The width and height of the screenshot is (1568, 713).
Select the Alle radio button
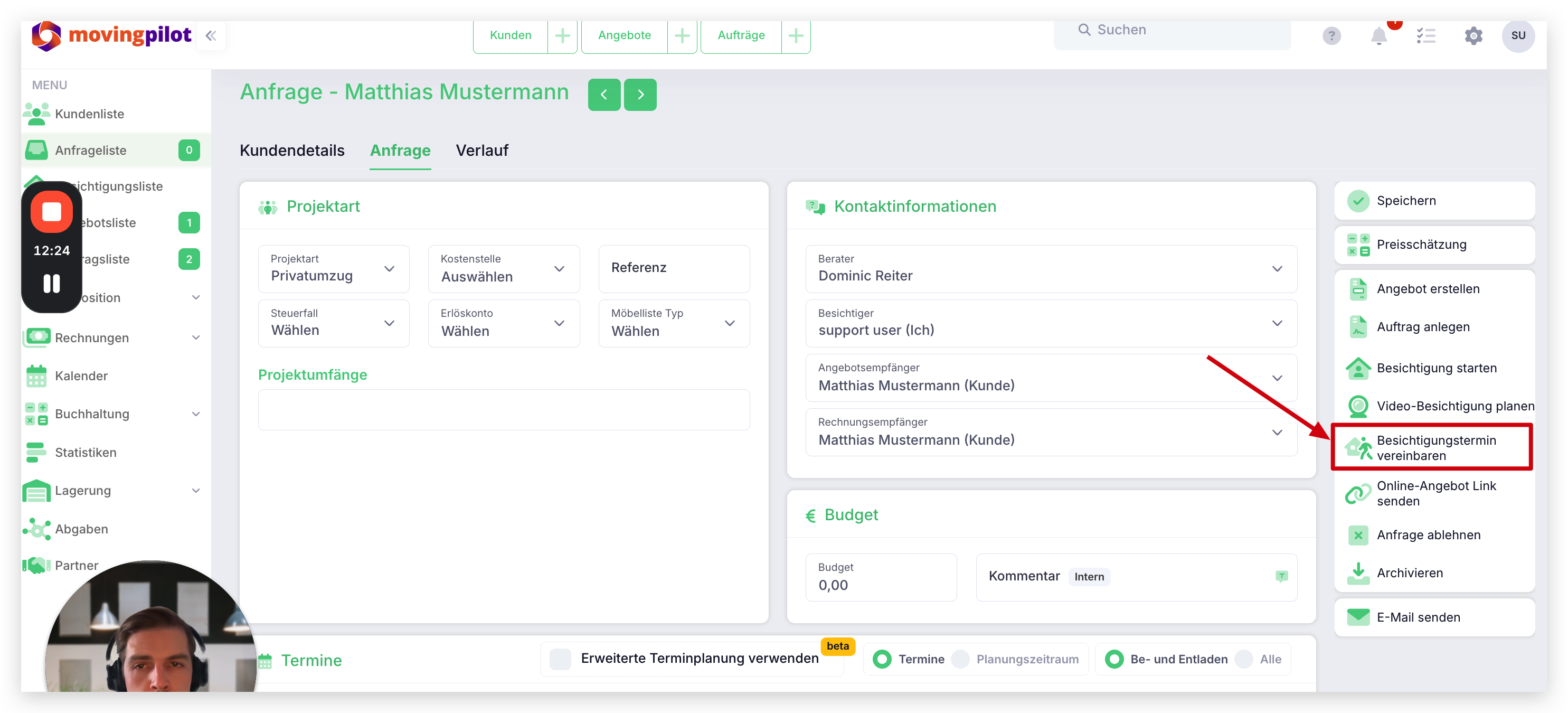[1243, 659]
